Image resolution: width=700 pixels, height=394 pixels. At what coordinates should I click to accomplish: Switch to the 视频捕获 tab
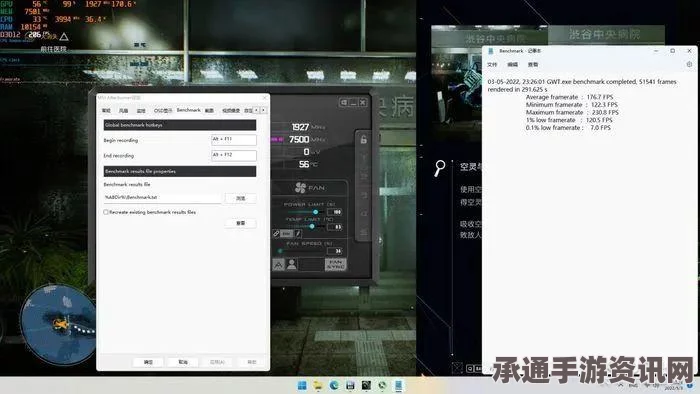(231, 111)
